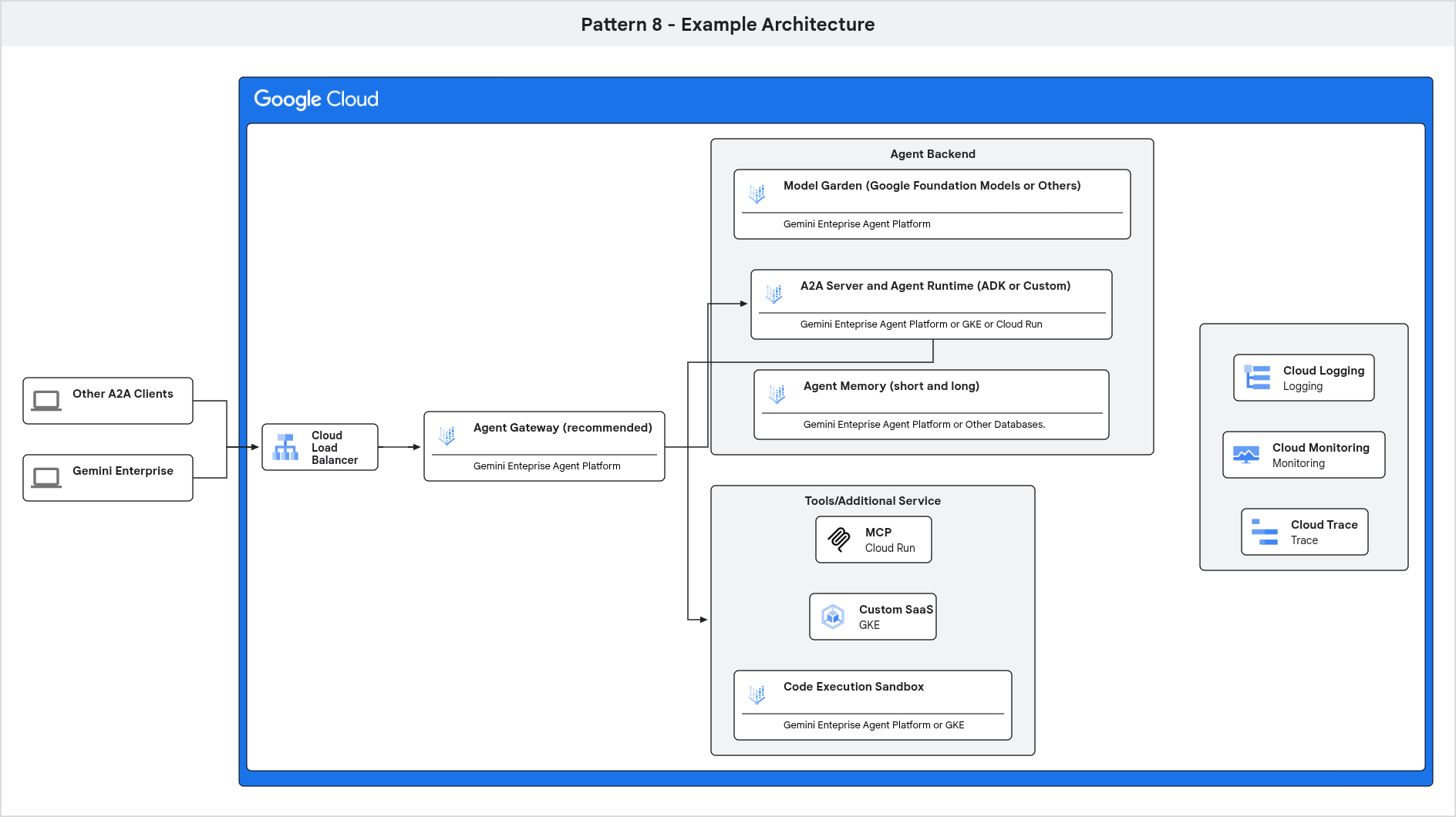Screen dimensions: 1456x817
Task: Select the MCP icon
Action: click(839, 540)
